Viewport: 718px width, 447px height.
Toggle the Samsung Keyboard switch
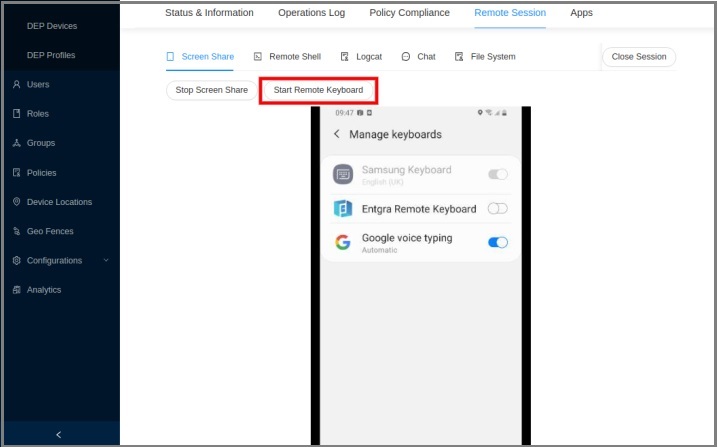[x=497, y=174]
